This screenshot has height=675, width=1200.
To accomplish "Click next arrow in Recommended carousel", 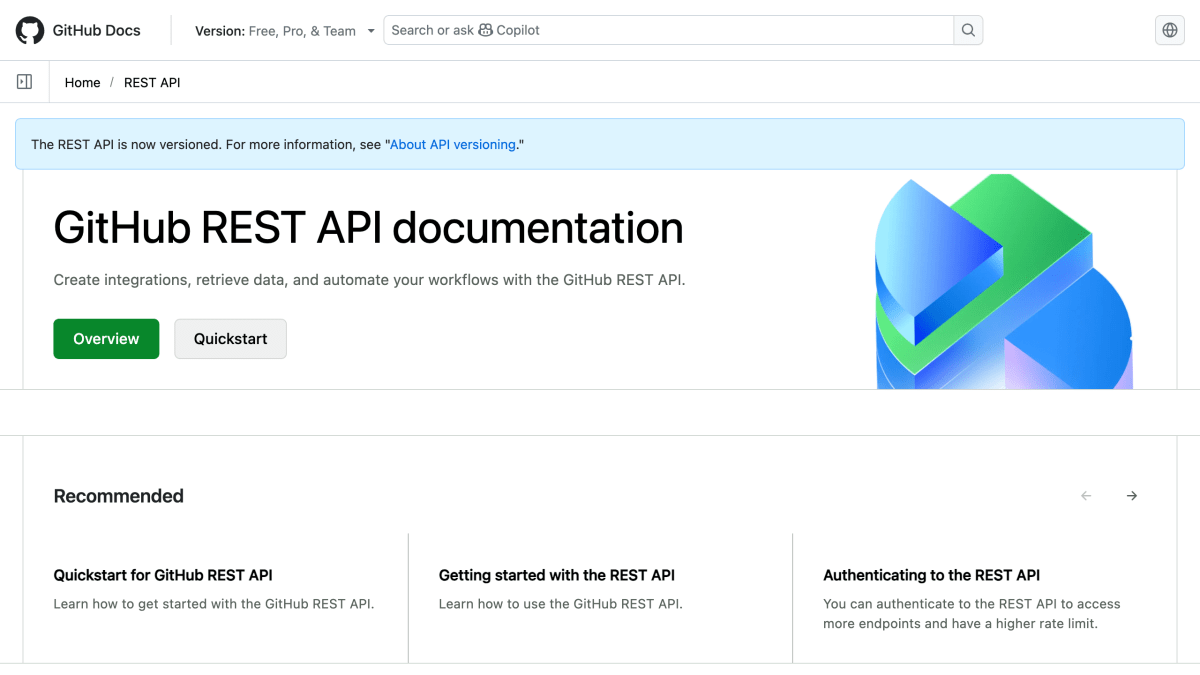I will (1132, 496).
